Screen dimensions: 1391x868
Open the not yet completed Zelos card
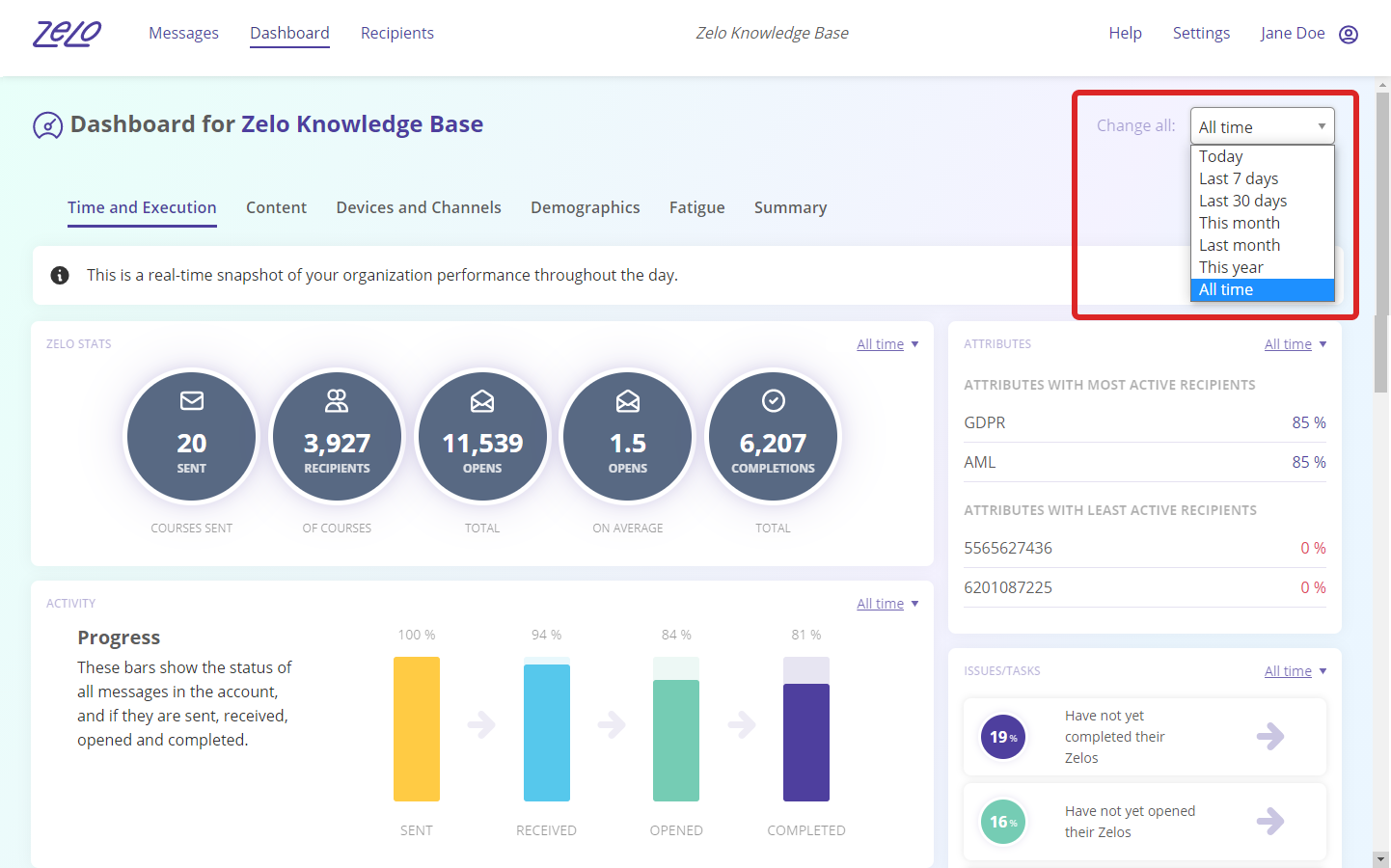click(x=1145, y=737)
